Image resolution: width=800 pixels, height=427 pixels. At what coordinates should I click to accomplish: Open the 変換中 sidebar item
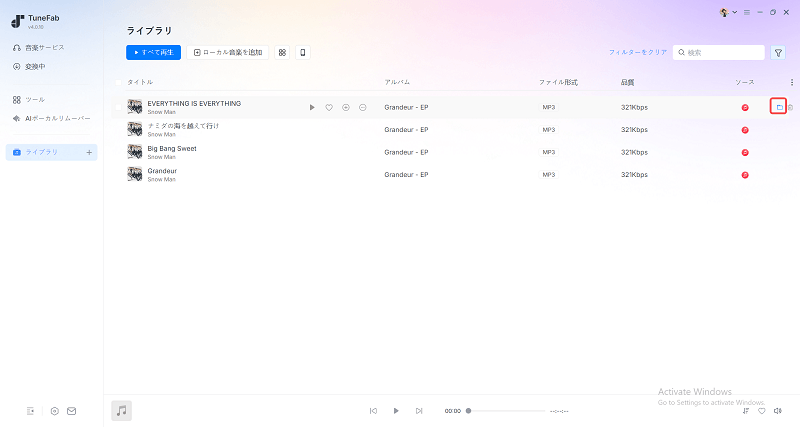pos(30,67)
